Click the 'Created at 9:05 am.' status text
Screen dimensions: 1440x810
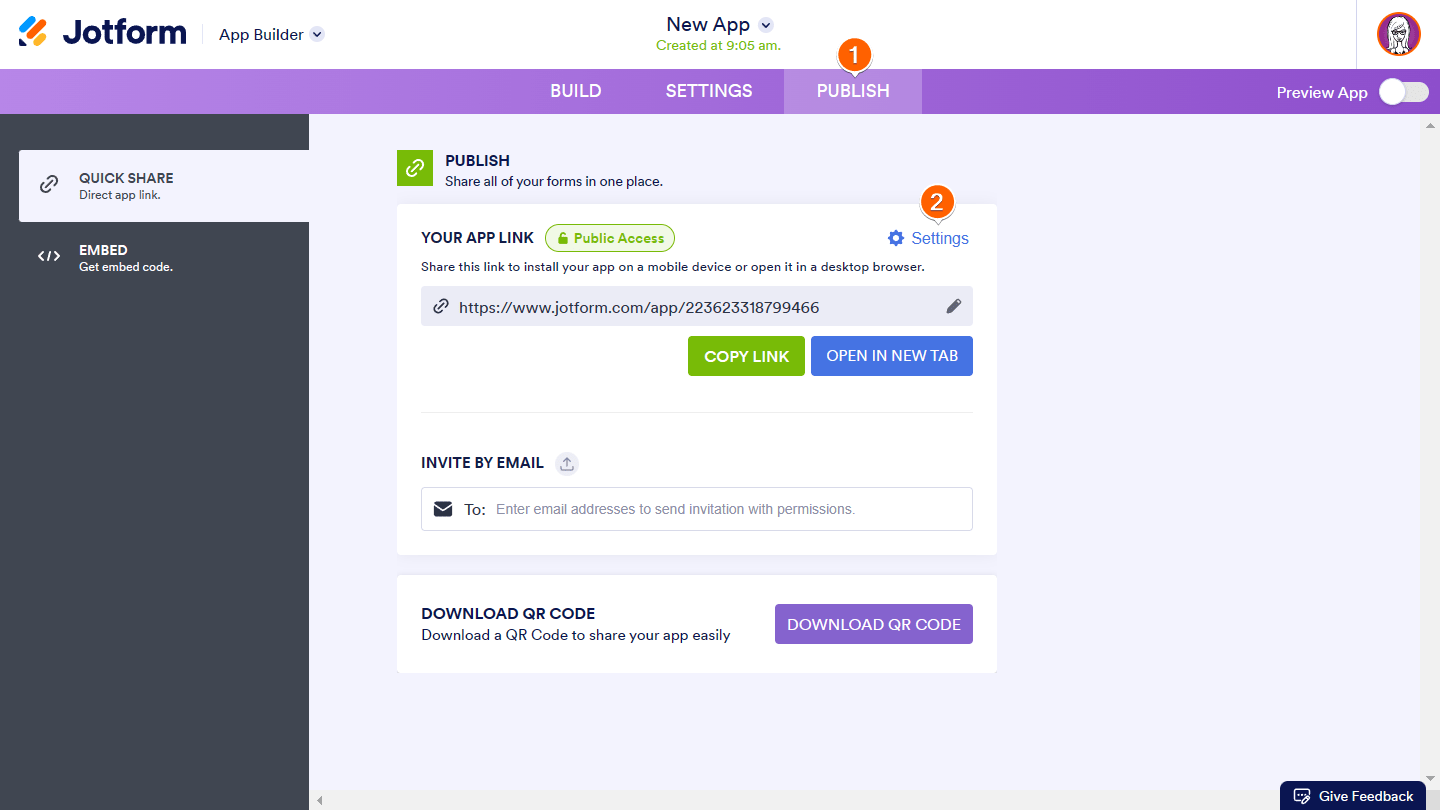click(x=719, y=46)
